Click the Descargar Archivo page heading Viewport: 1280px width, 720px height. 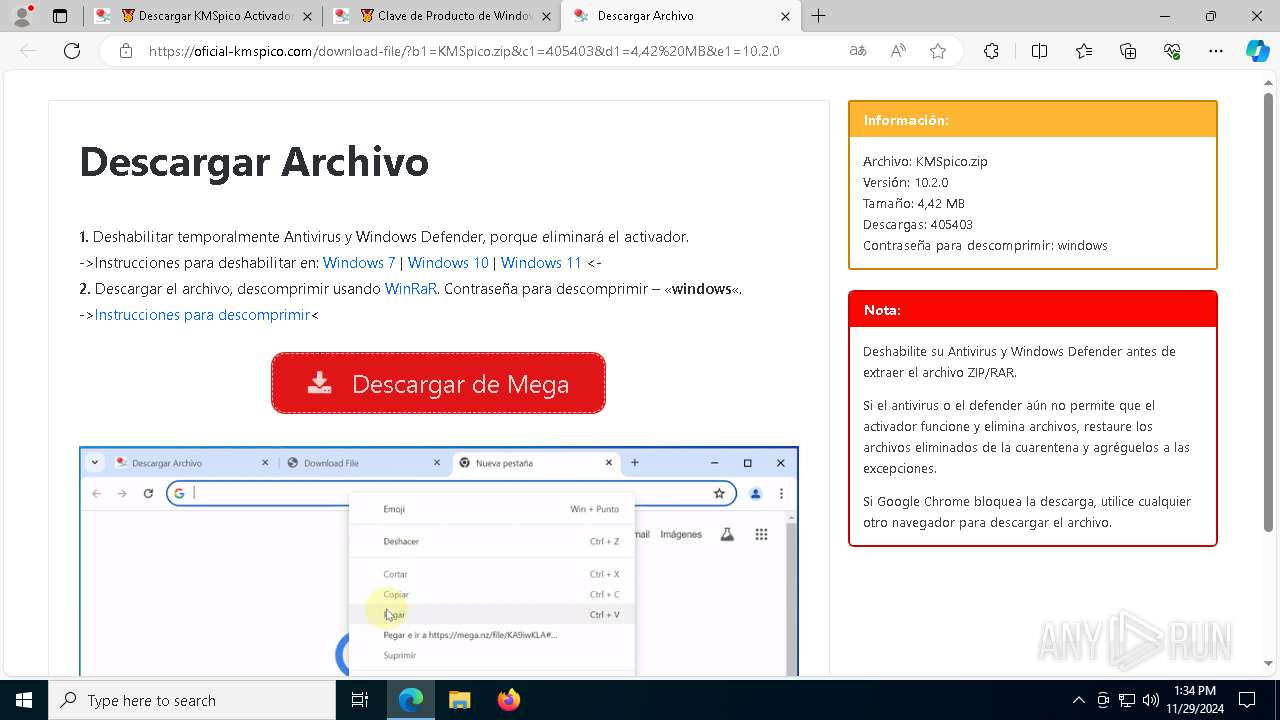254,162
